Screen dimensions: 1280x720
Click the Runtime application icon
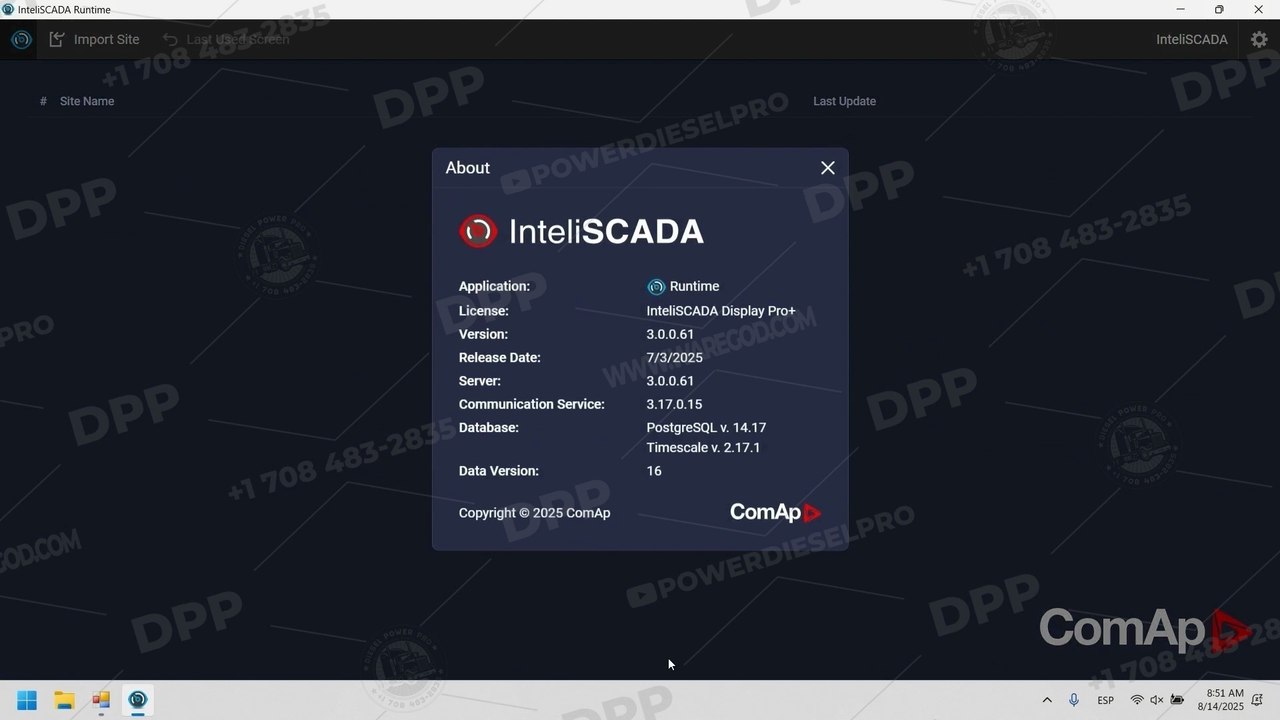point(656,287)
